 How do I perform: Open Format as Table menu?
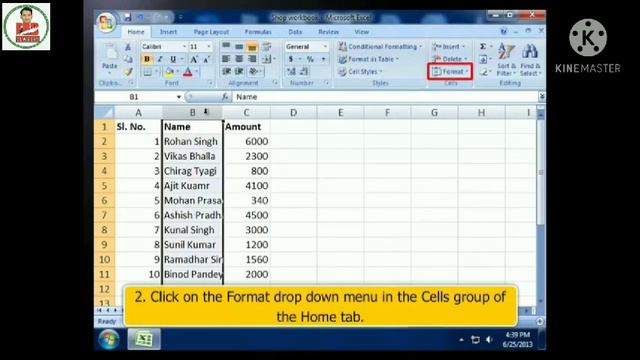[369, 59]
